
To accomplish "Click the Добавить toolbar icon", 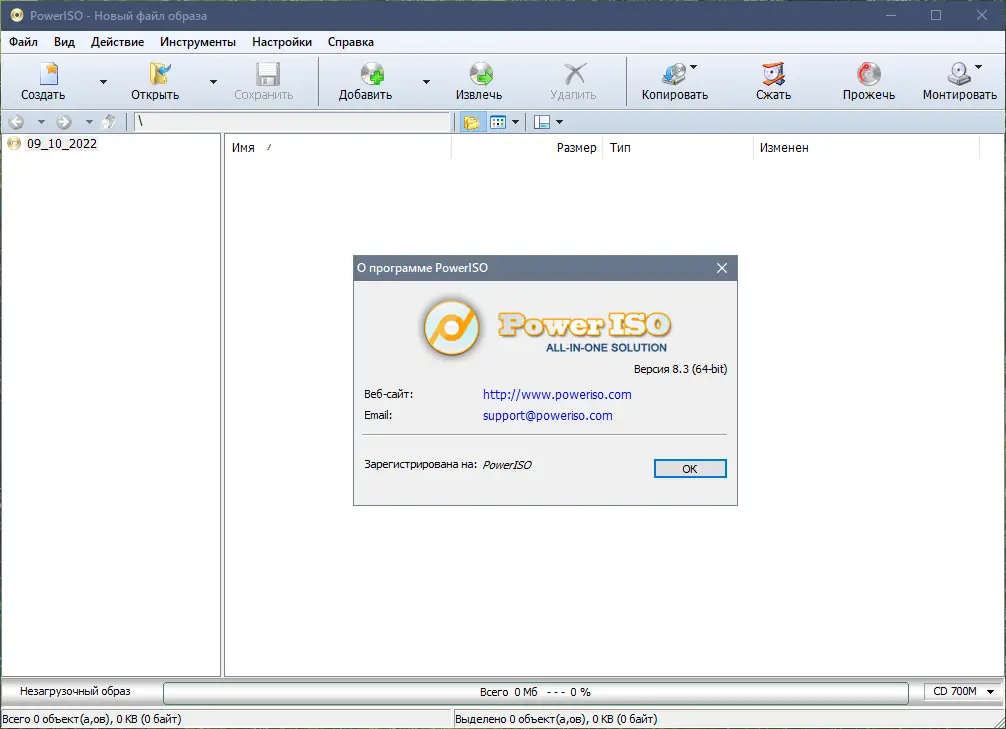I will 371,74.
